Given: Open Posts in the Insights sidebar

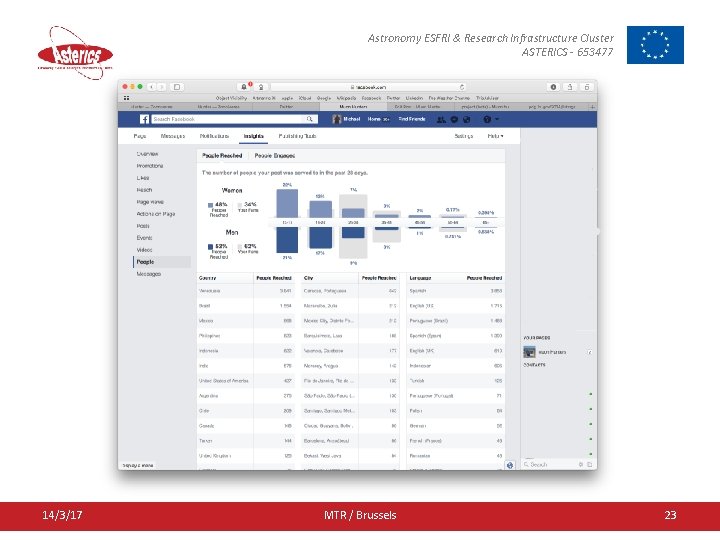Looking at the screenshot, I should [x=143, y=225].
